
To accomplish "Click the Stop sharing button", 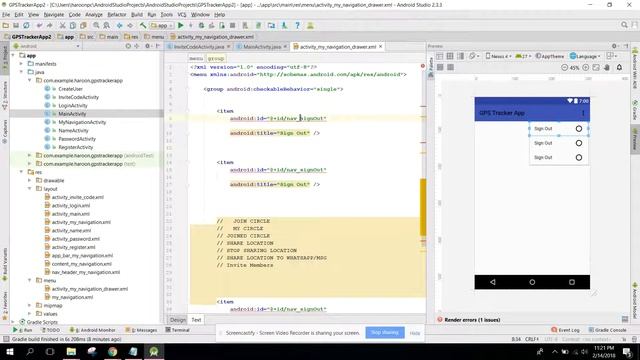I will pyautogui.click(x=385, y=333).
